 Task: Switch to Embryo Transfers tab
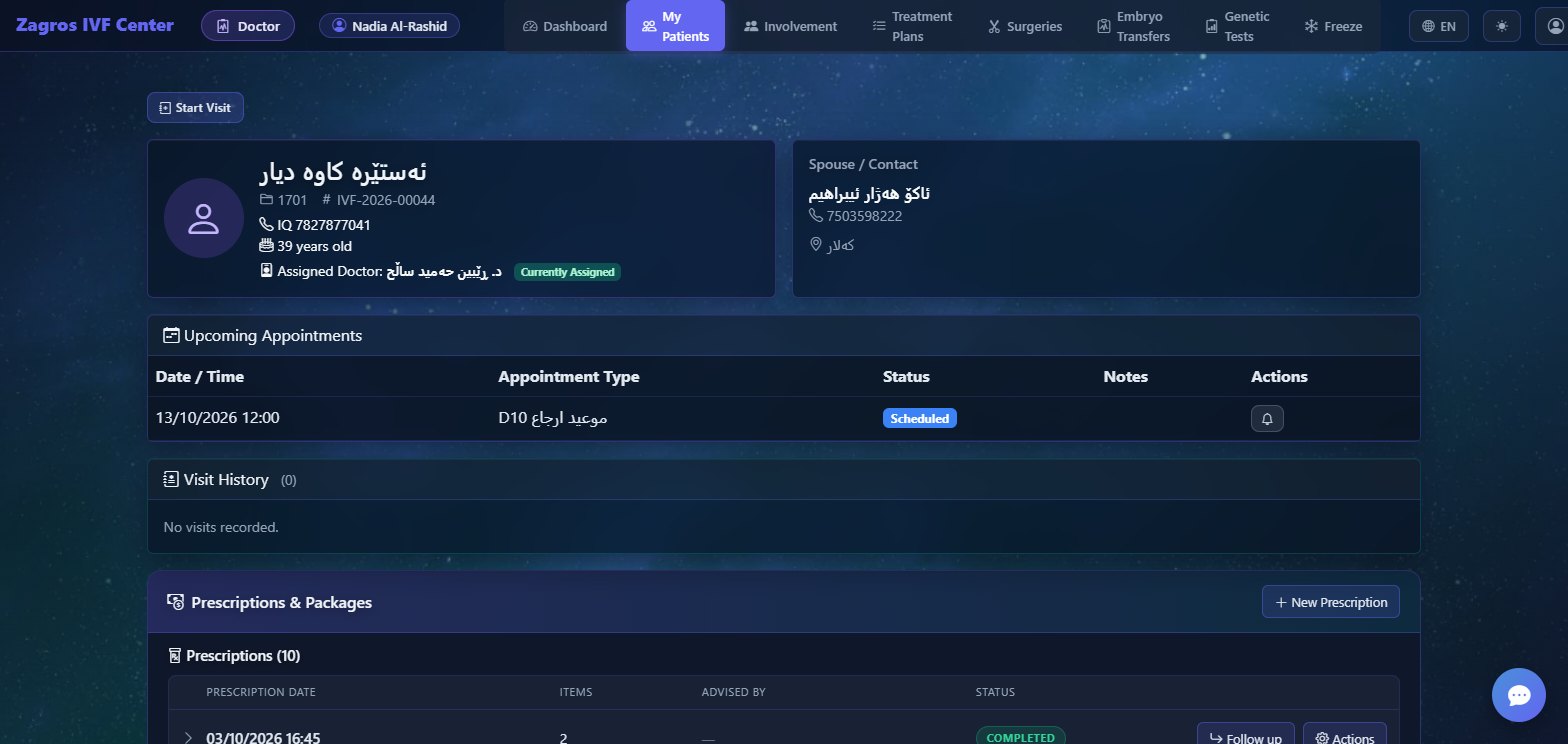tap(1133, 26)
